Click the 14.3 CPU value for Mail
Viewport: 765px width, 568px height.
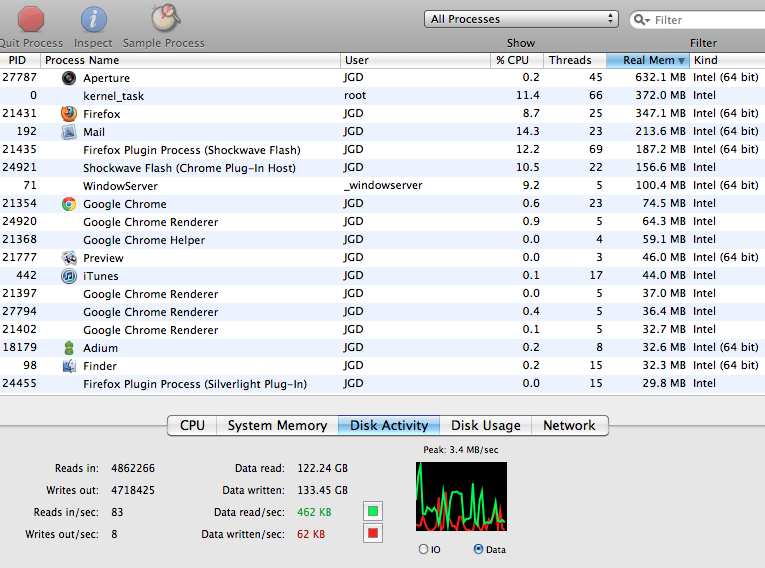click(x=528, y=131)
